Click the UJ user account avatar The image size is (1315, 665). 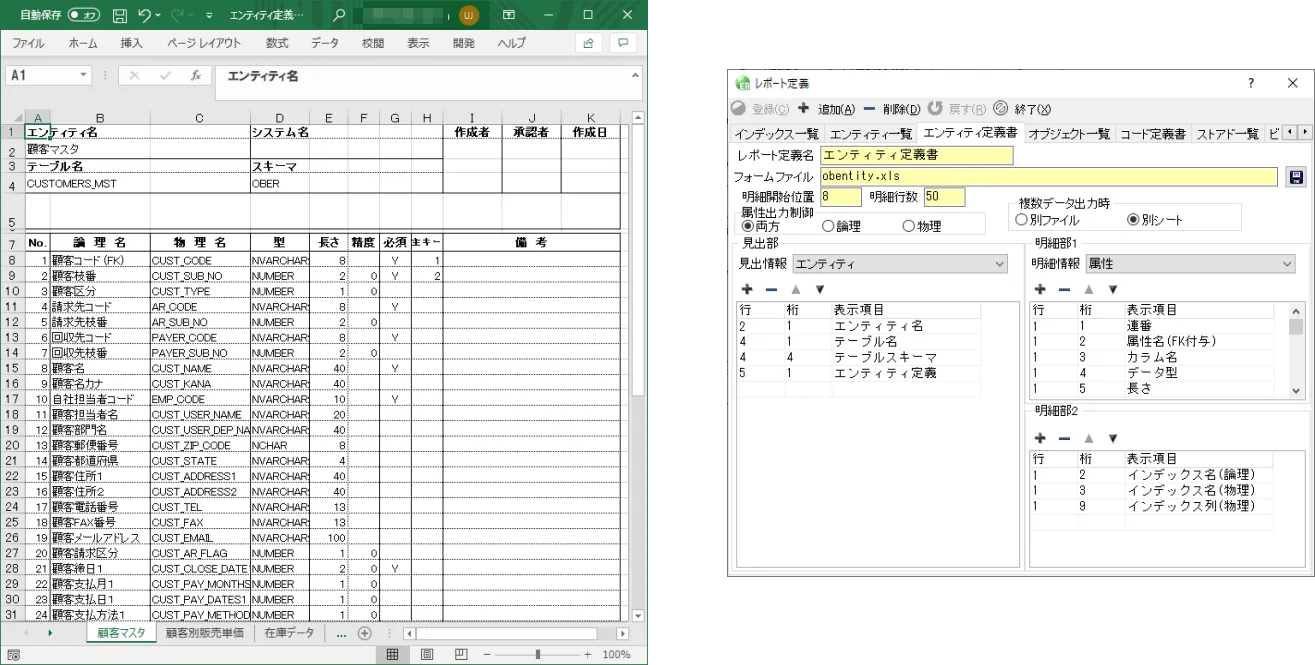pyautogui.click(x=468, y=15)
